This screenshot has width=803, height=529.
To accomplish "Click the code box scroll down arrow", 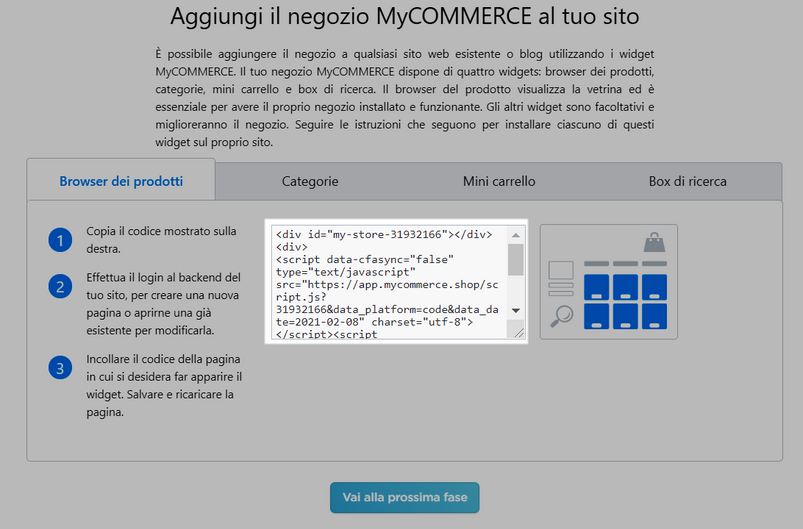I will (516, 310).
